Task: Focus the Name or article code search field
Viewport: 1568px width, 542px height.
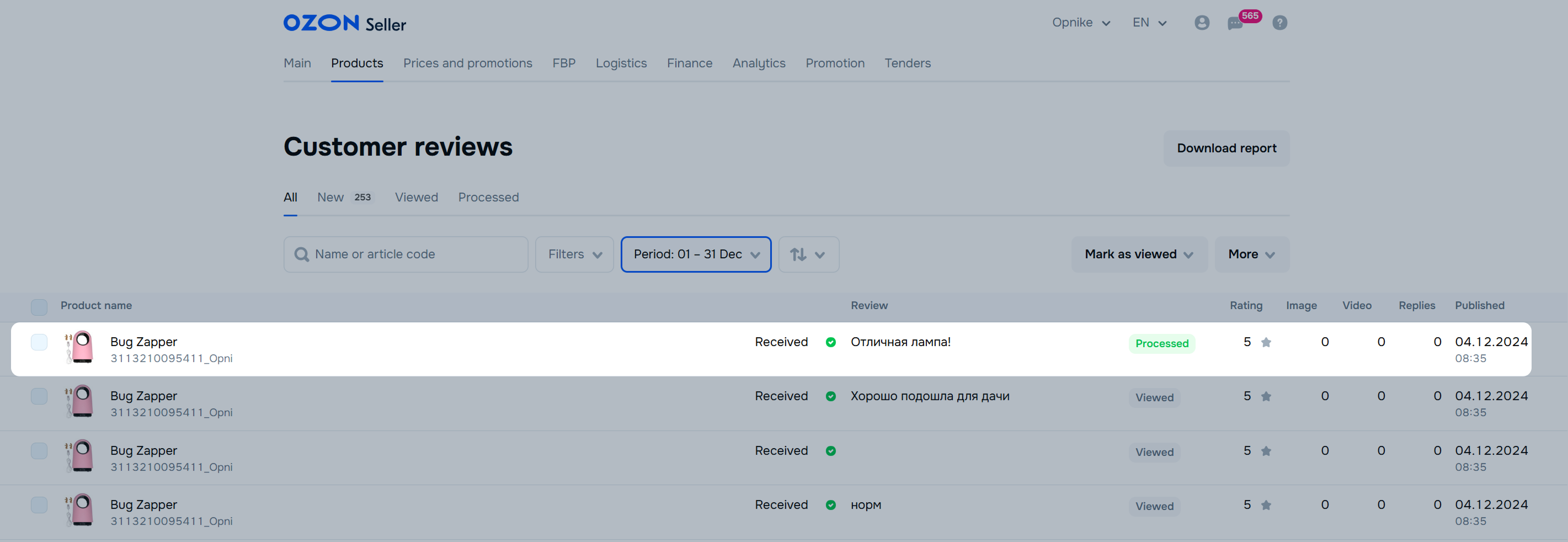Action: click(x=406, y=254)
